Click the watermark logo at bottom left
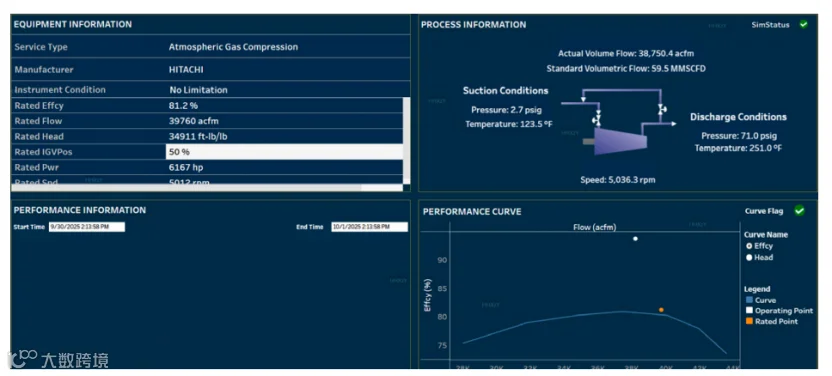This screenshot has height=376, width=832. pyautogui.click(x=58, y=360)
